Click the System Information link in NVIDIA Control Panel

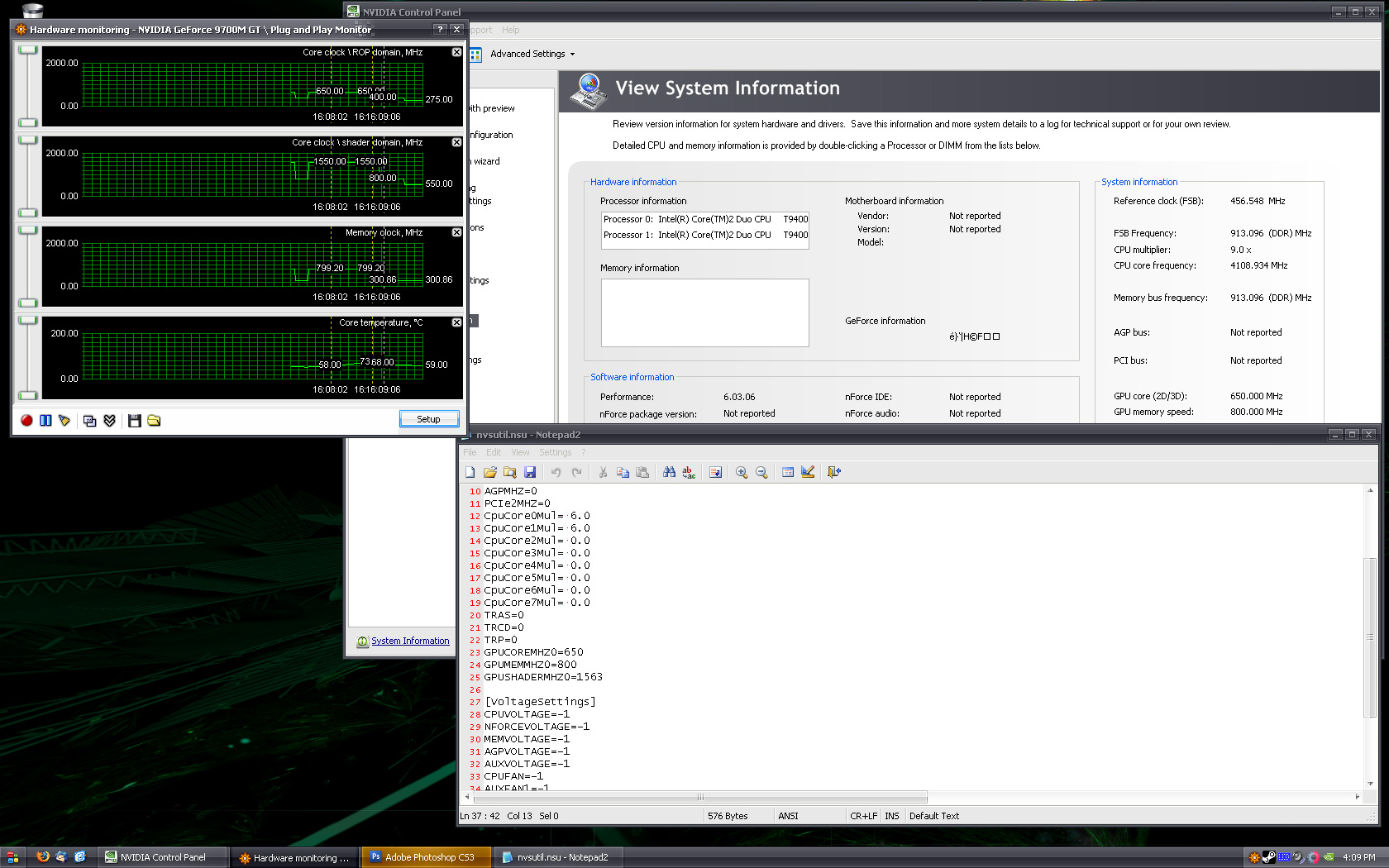[x=410, y=641]
